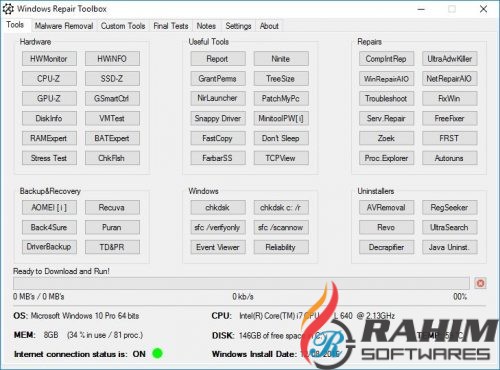Viewport: 500px width, 370px height.
Task: Launch PatchMyPc
Action: 281,98
